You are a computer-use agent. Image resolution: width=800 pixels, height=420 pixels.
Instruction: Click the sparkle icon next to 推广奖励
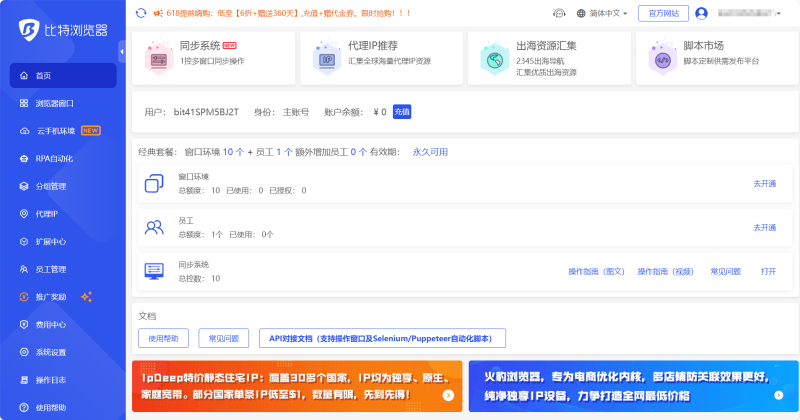pos(87,297)
